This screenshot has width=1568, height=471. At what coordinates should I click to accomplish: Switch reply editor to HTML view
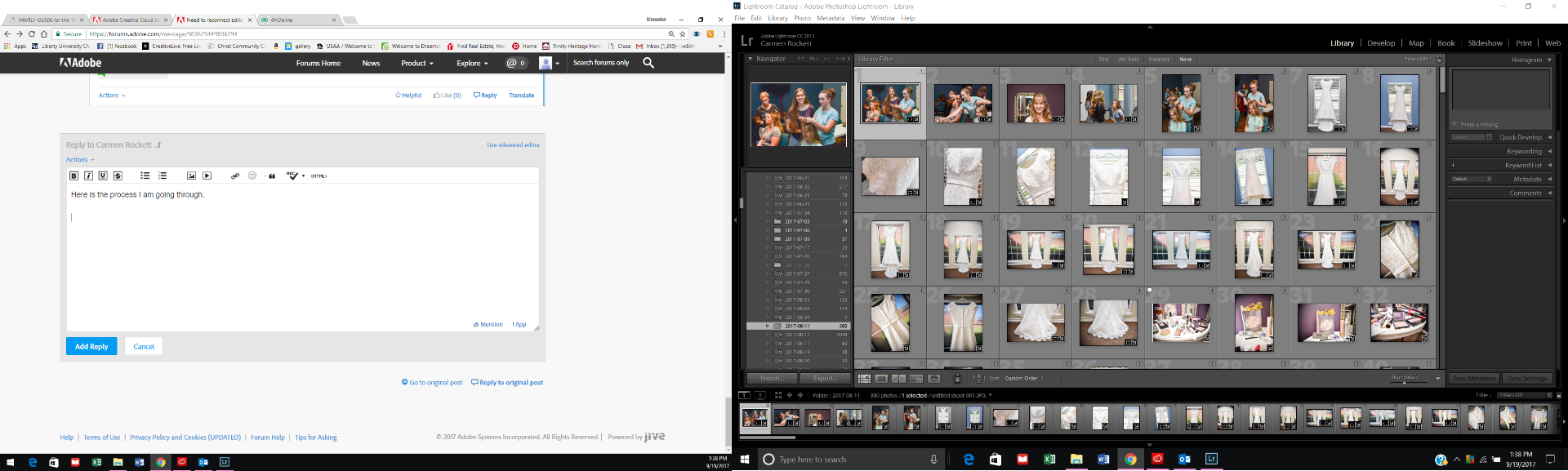(318, 176)
